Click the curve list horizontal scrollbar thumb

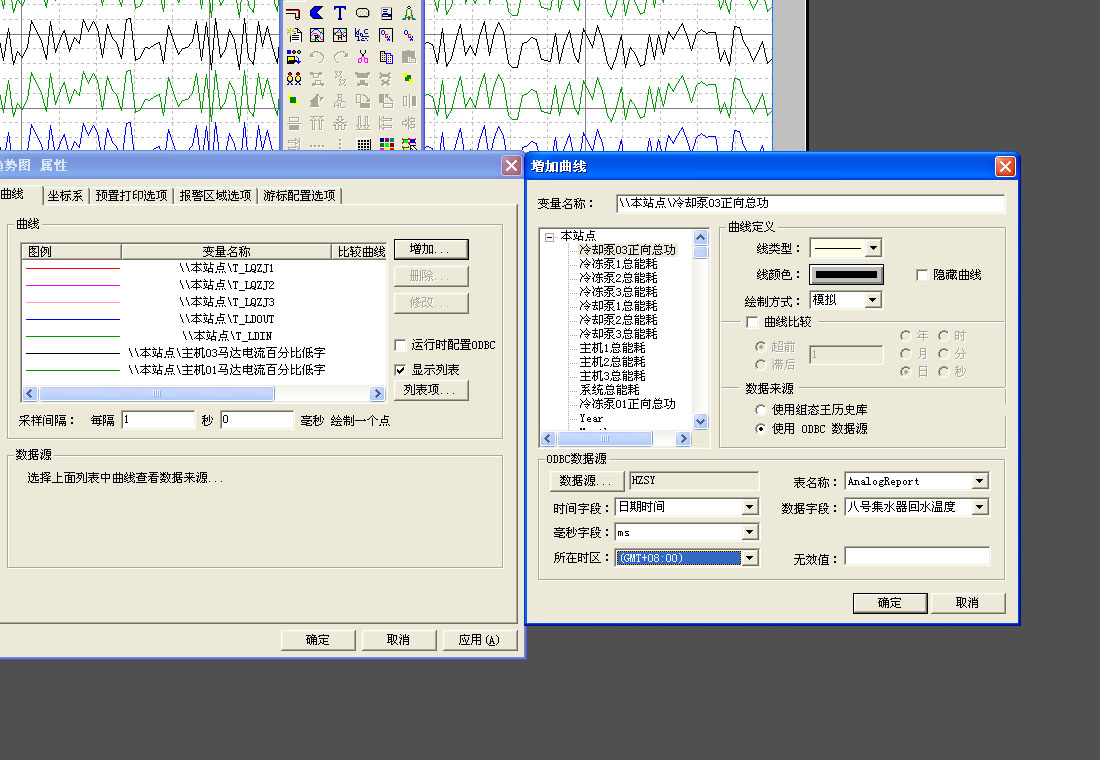pos(156,394)
